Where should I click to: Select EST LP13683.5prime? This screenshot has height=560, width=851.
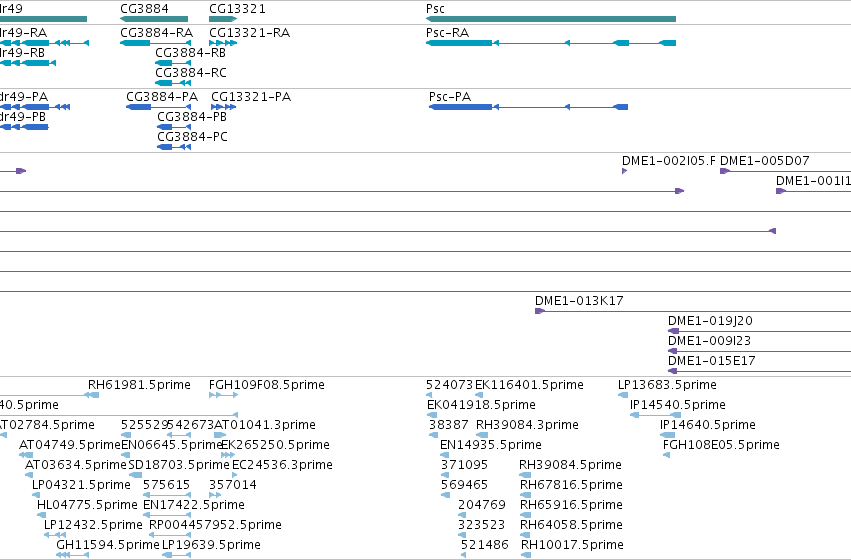click(x=667, y=385)
